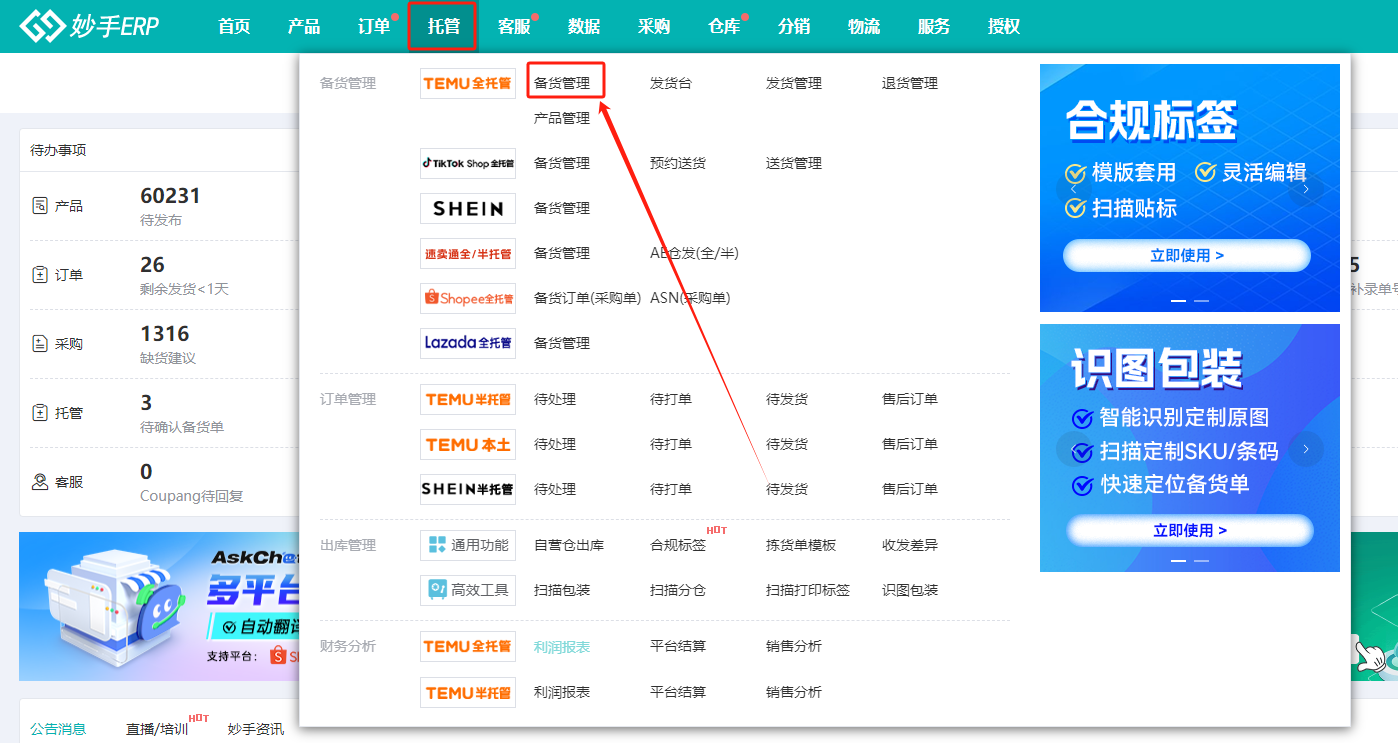Open the 服务 menu

[x=934, y=26]
